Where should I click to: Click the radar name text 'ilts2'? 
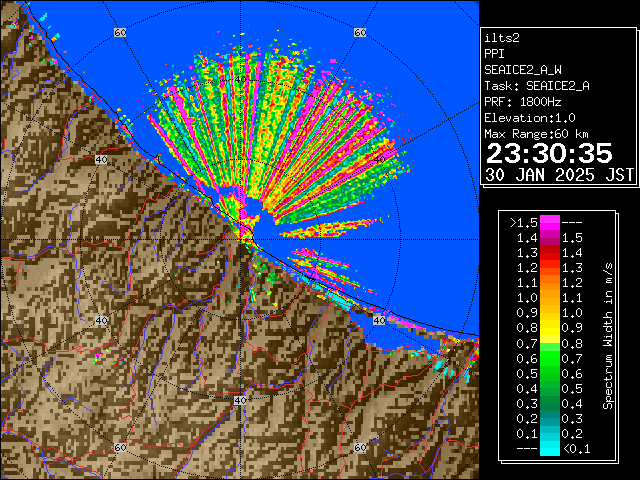(502, 38)
